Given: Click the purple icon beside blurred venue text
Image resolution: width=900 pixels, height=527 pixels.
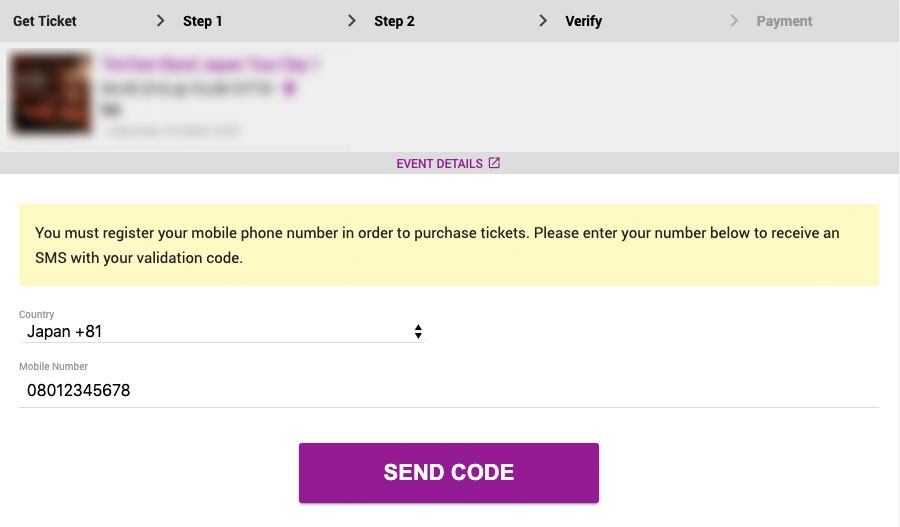Looking at the screenshot, I should tap(289, 88).
